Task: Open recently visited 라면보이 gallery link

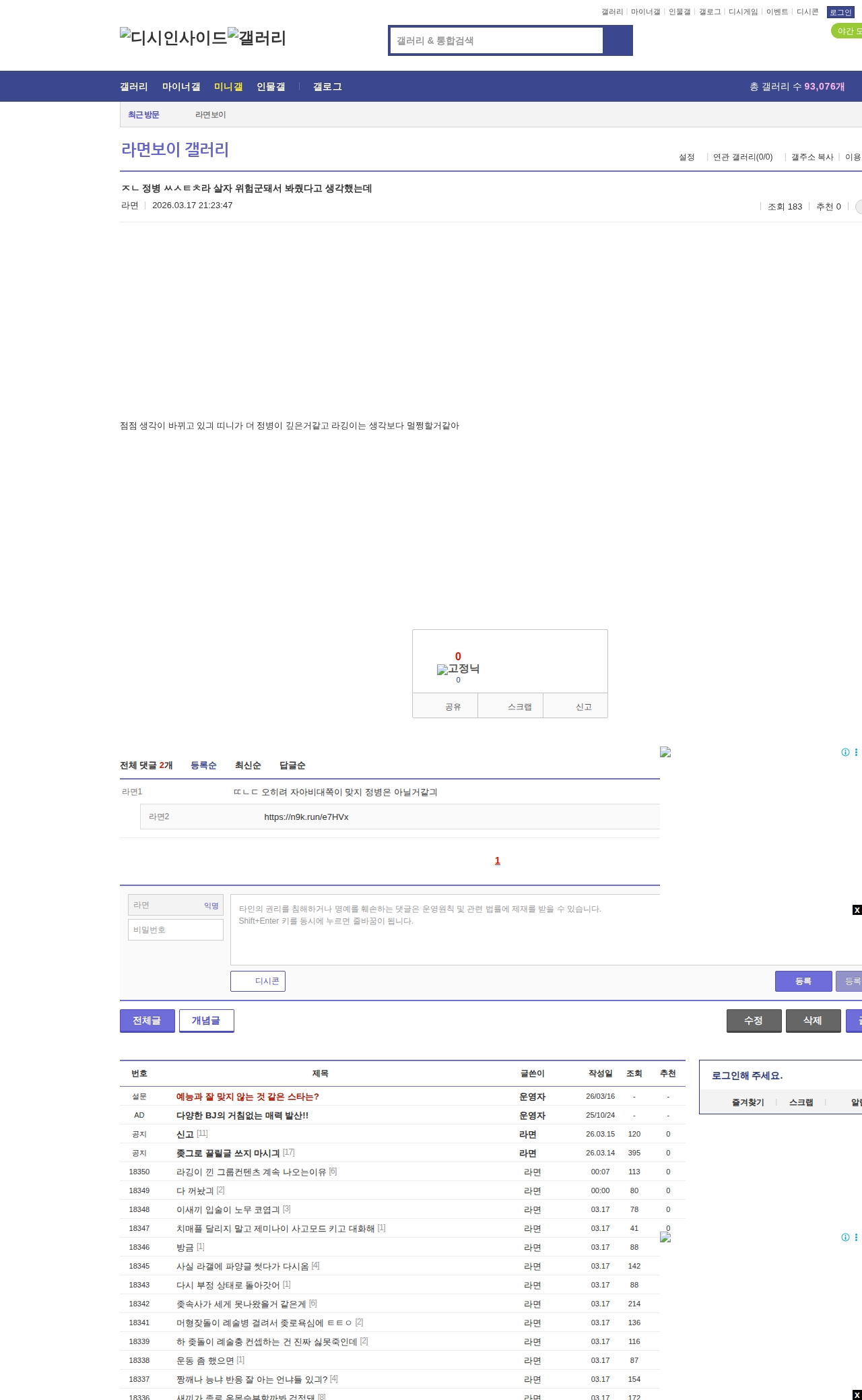Action: tap(211, 115)
